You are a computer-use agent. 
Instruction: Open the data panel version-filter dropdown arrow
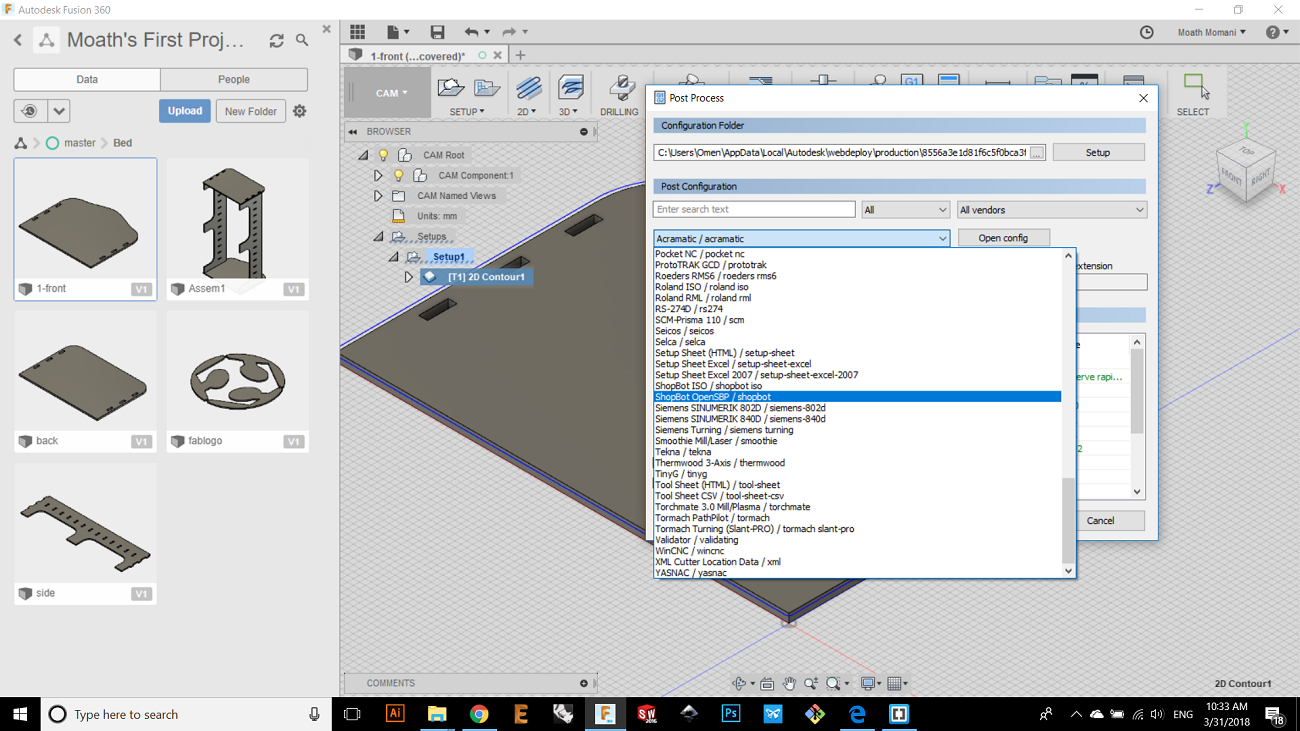(59, 111)
